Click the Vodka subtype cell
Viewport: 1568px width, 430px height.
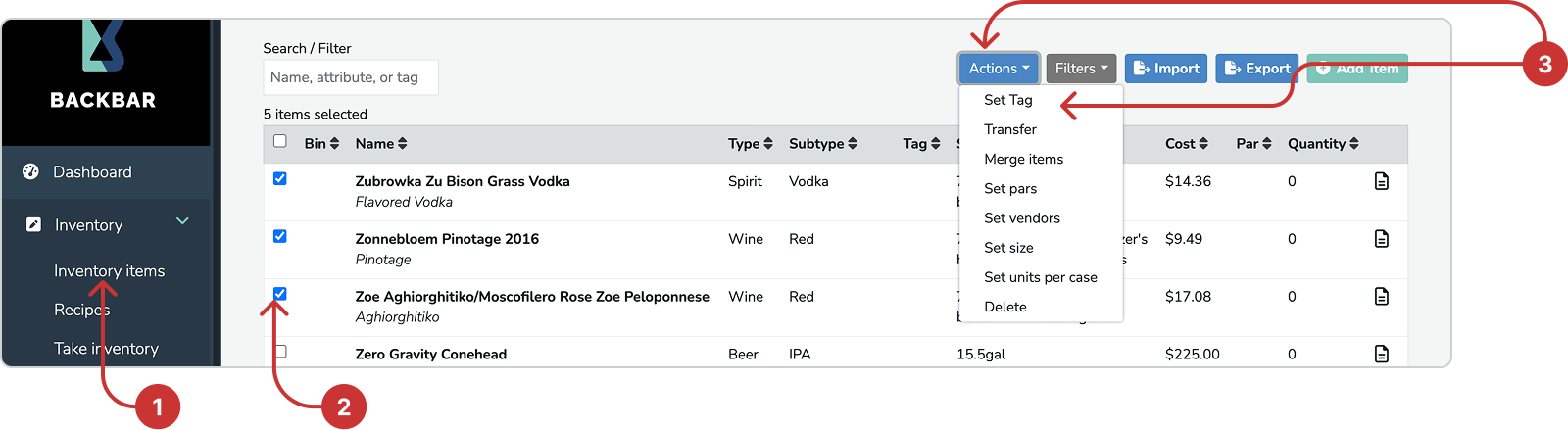pos(808,181)
